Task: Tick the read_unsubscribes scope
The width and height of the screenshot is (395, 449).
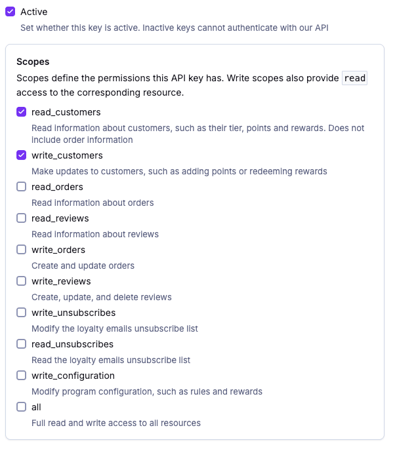Action: click(21, 344)
